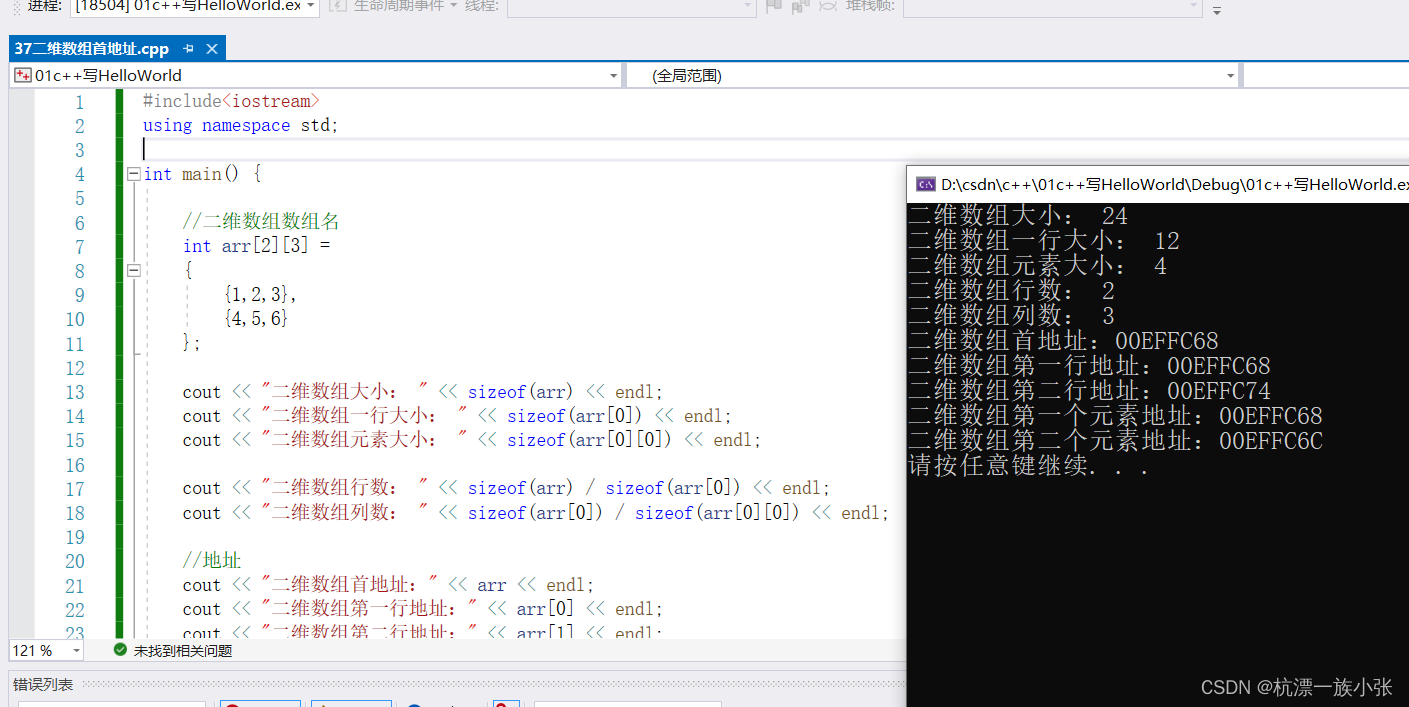
Task: Close the 37二维数组首地址.cpp tab
Action: pyautogui.click(x=212, y=49)
